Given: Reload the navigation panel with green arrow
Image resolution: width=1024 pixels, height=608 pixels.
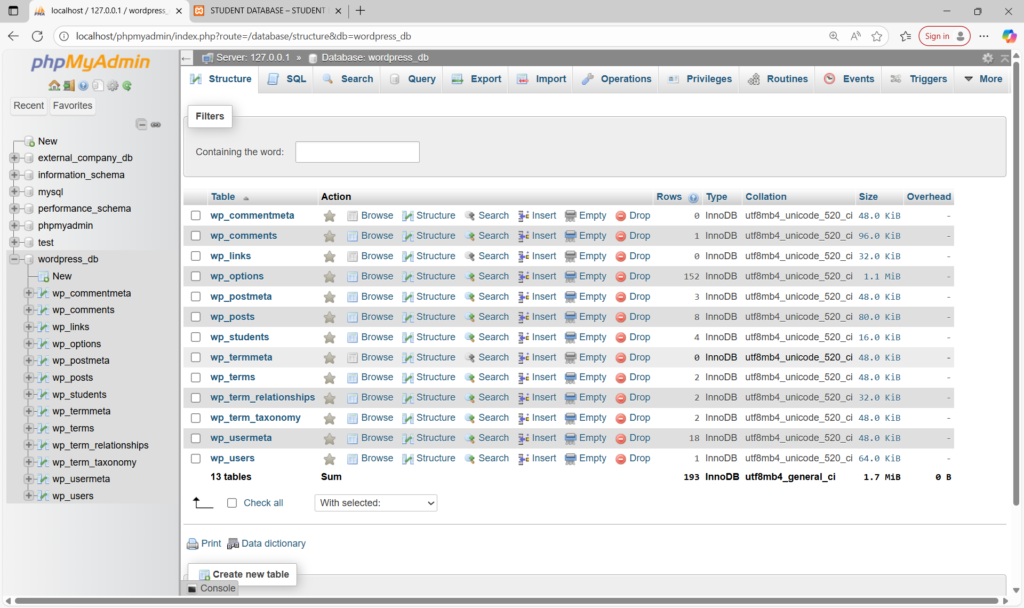Looking at the screenshot, I should 127,86.
